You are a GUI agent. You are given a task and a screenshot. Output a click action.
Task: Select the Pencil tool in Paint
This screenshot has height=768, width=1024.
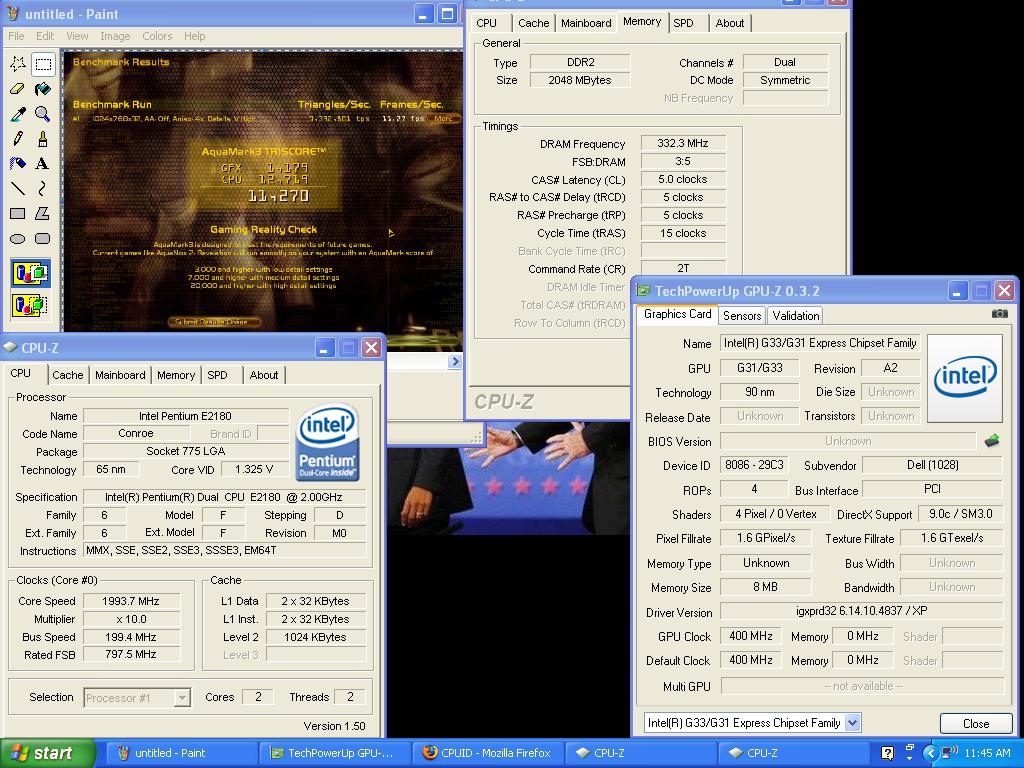[18, 138]
